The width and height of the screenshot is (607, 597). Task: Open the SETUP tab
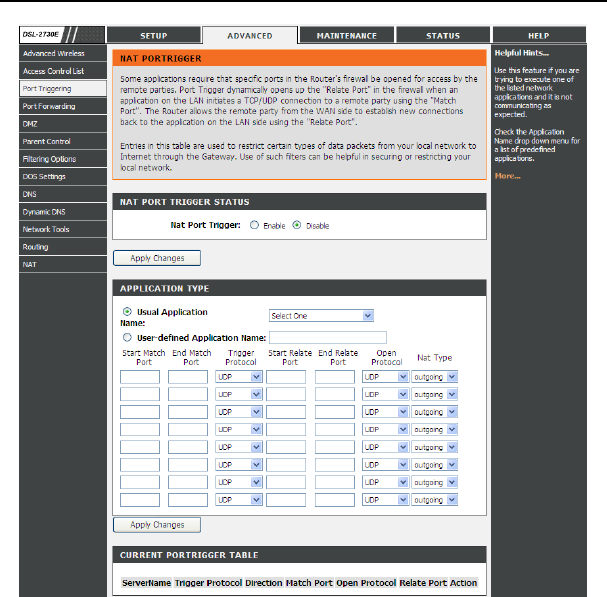[x=154, y=35]
